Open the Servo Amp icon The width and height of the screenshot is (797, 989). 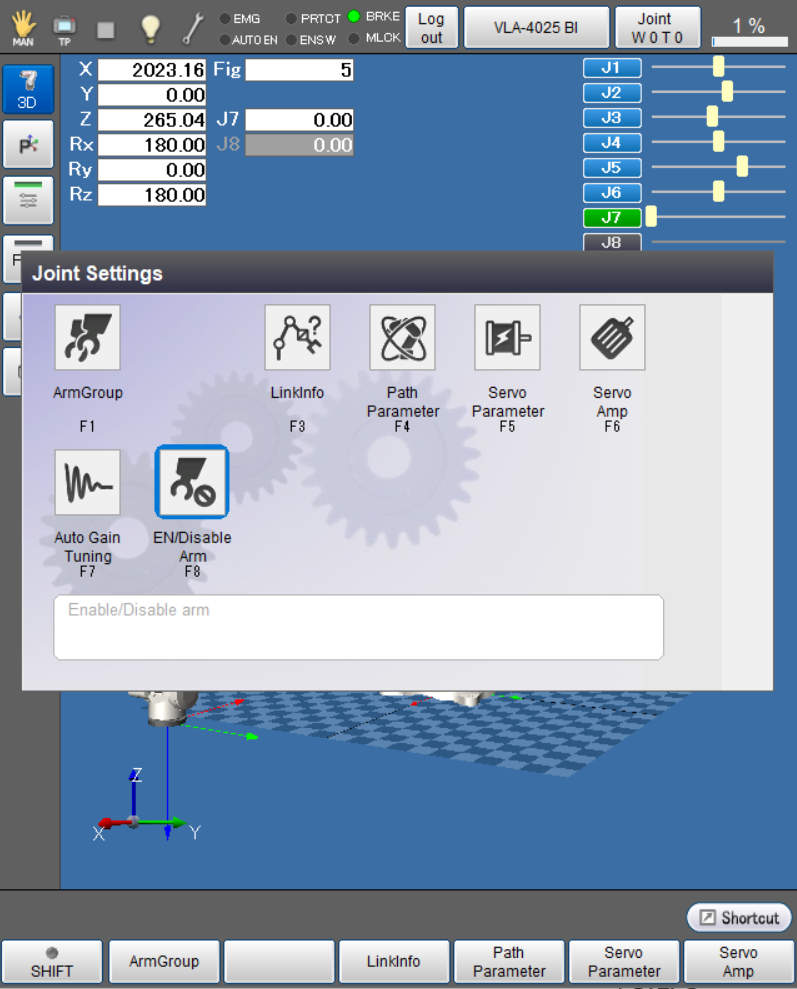(x=612, y=338)
